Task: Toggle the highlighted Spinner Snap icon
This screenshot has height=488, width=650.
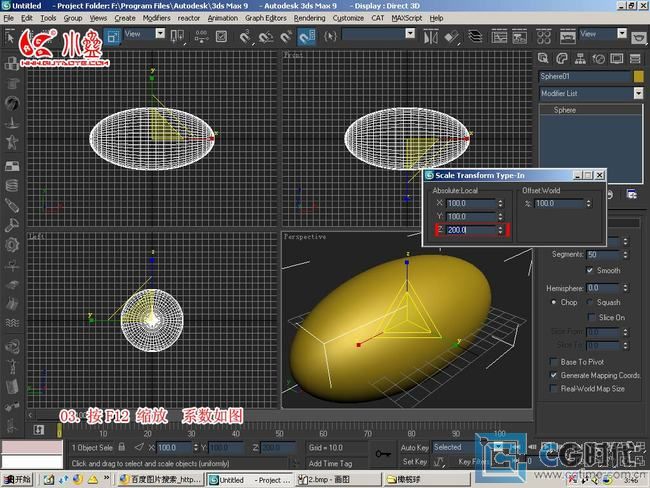Action: pyautogui.click(x=307, y=37)
